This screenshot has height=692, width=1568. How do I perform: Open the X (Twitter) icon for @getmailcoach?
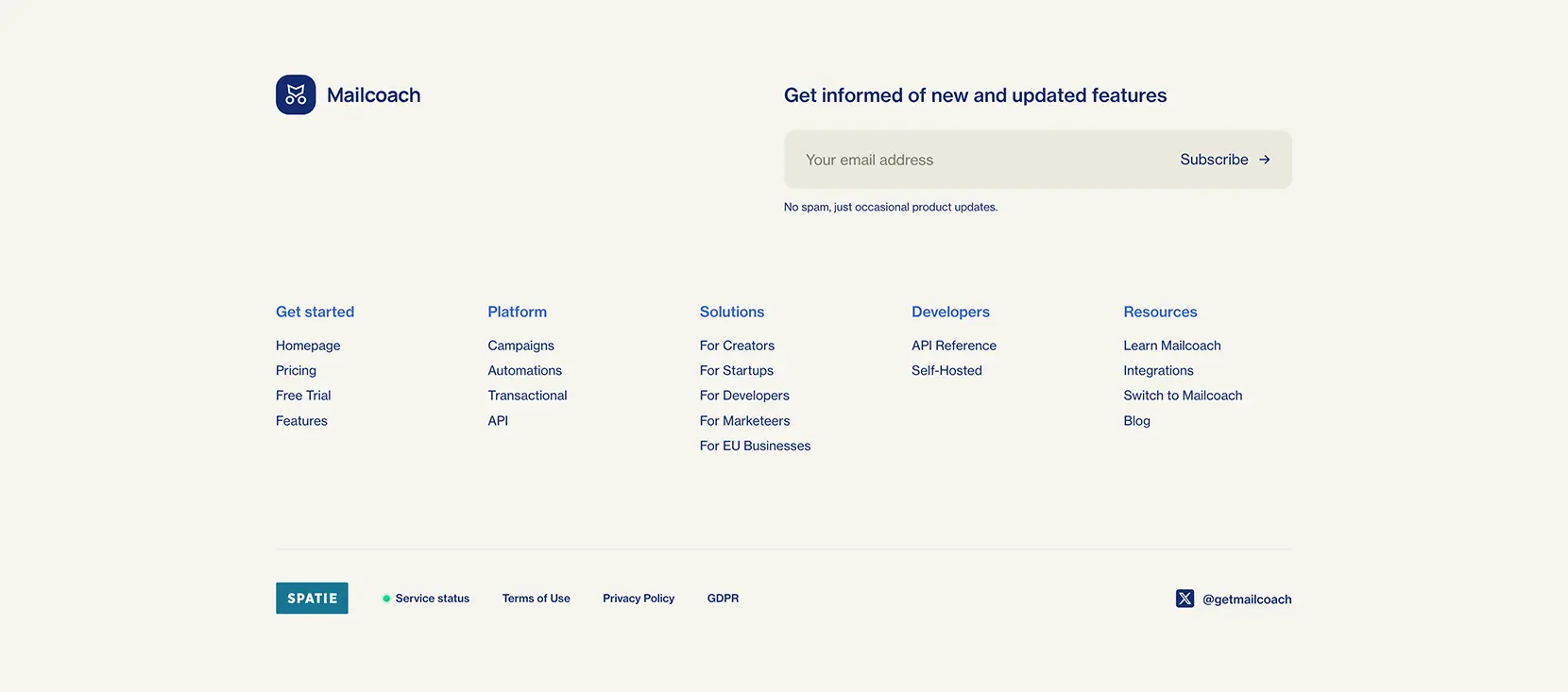pos(1185,599)
